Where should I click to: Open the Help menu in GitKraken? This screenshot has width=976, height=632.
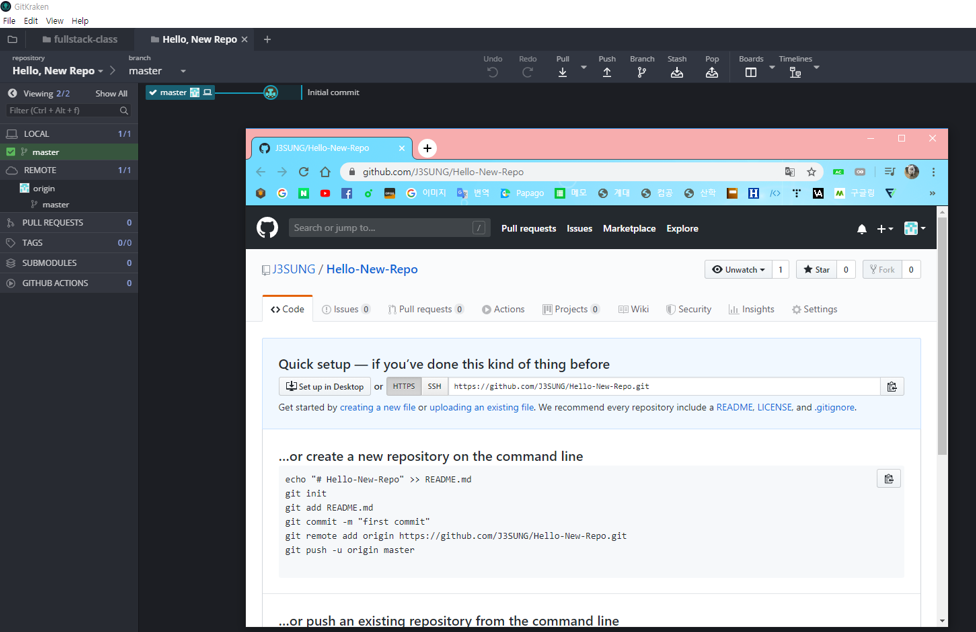pos(80,21)
